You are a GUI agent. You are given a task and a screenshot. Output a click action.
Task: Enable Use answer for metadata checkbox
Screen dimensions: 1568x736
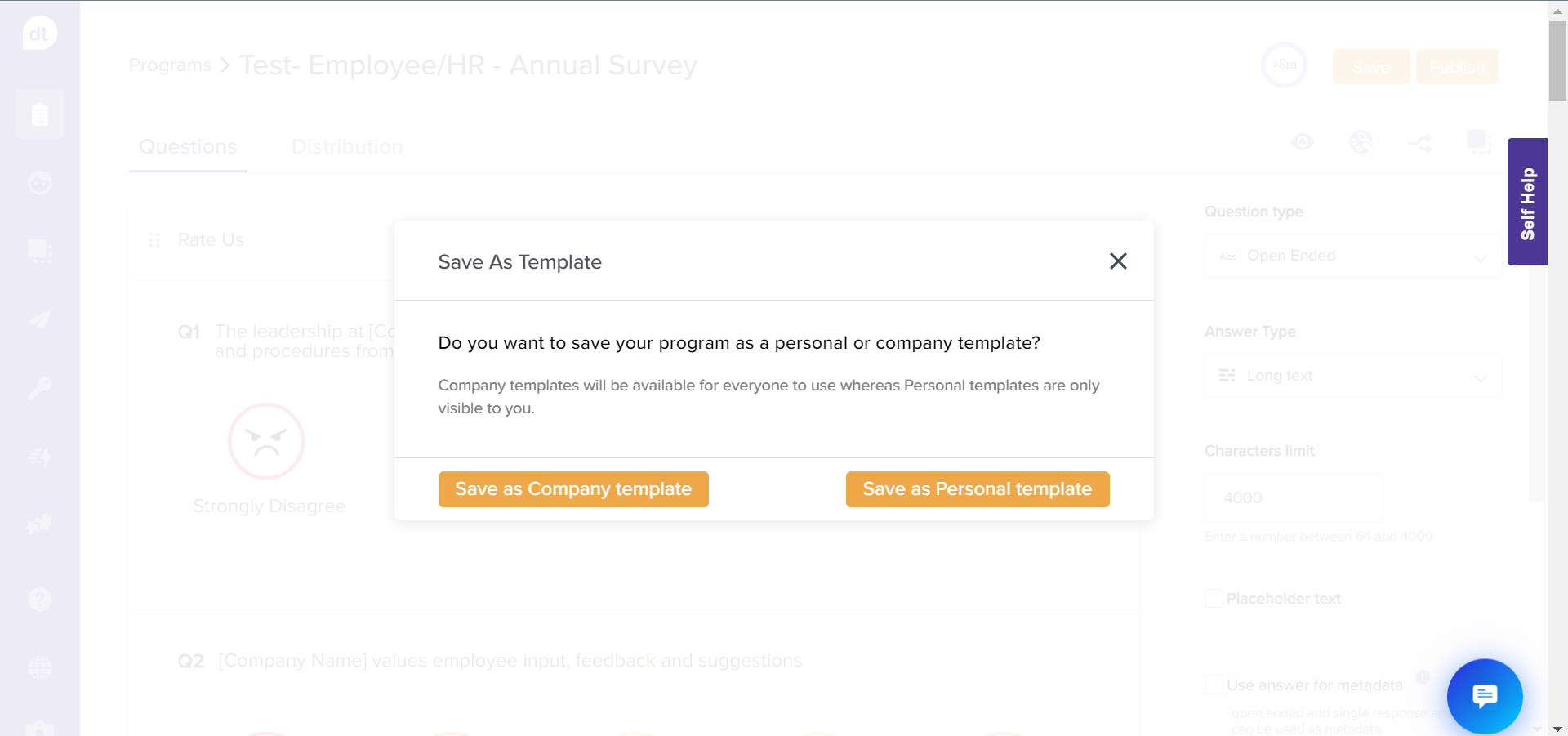[1214, 685]
